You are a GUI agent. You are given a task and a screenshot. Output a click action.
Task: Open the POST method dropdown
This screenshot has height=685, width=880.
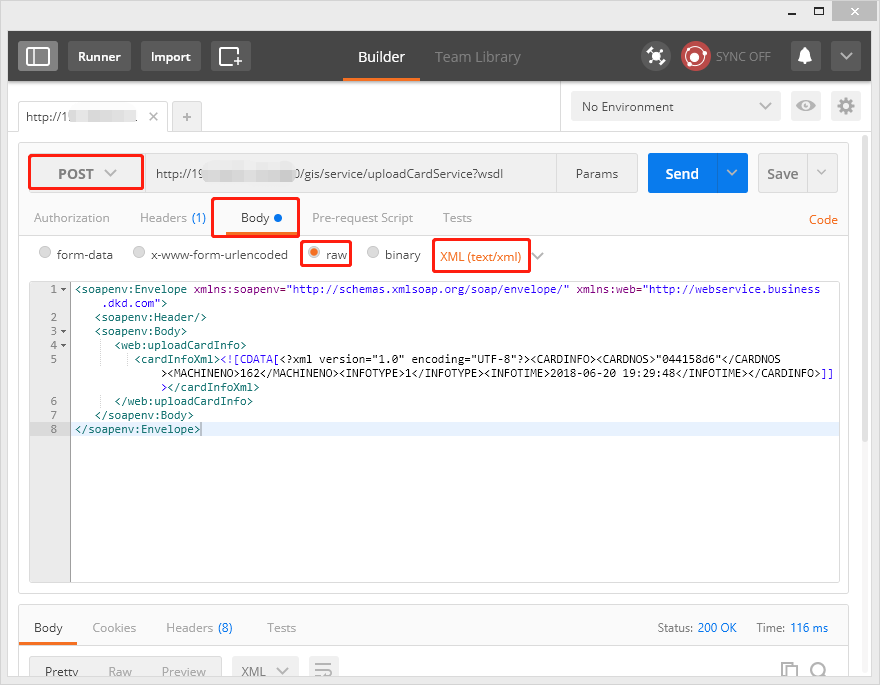click(86, 173)
